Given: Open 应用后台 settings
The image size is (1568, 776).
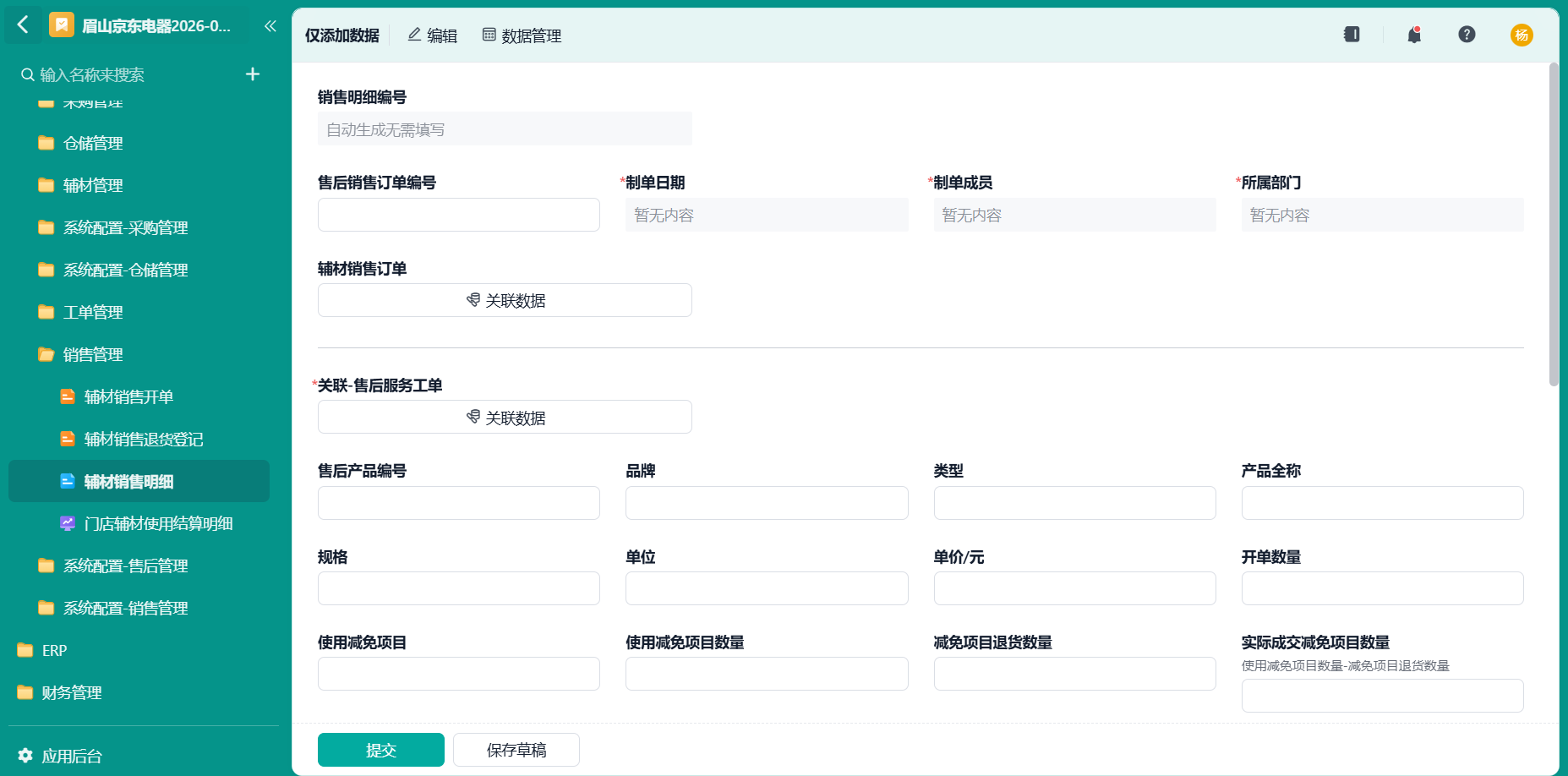Looking at the screenshot, I should coord(60,756).
